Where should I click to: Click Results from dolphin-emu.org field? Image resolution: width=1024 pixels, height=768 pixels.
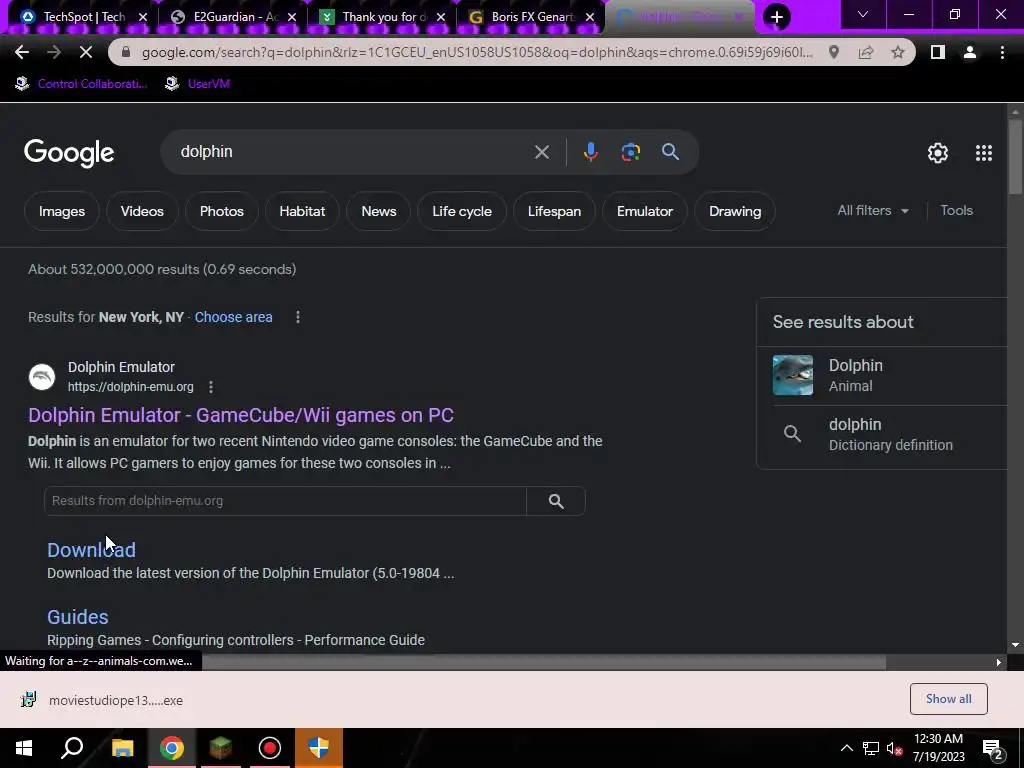coord(285,501)
